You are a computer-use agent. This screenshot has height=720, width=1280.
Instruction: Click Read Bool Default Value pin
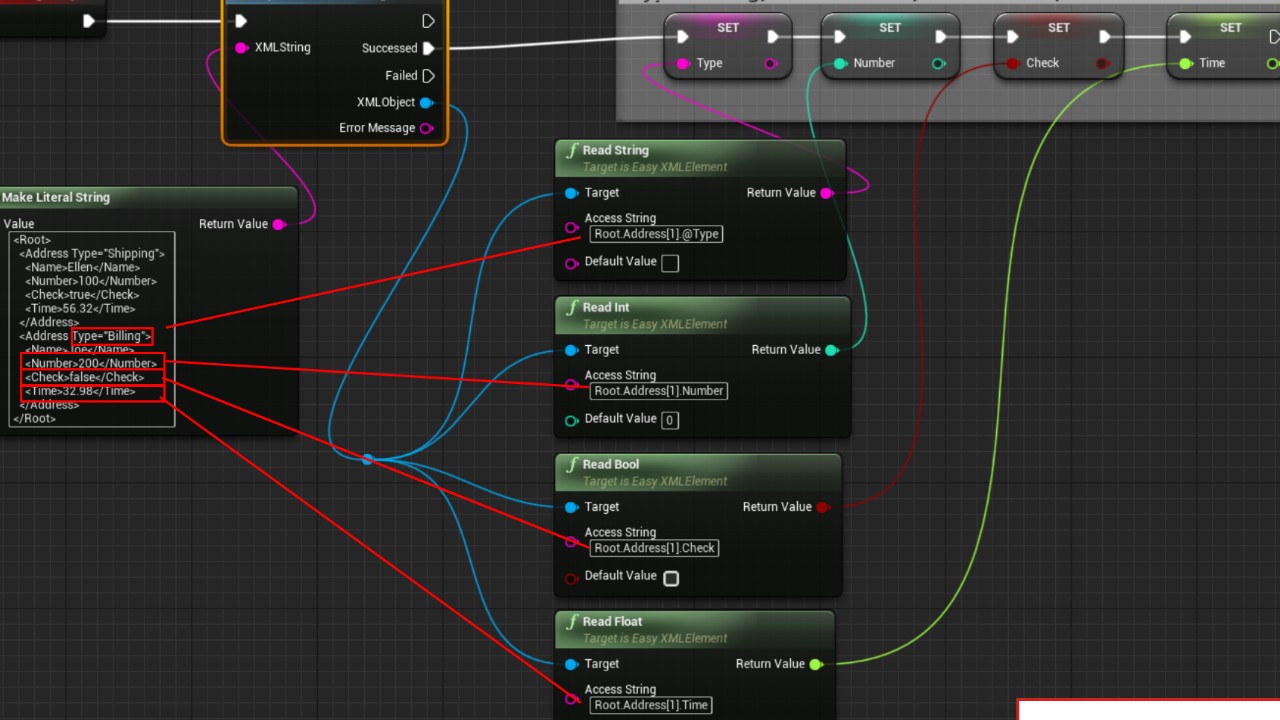point(572,578)
